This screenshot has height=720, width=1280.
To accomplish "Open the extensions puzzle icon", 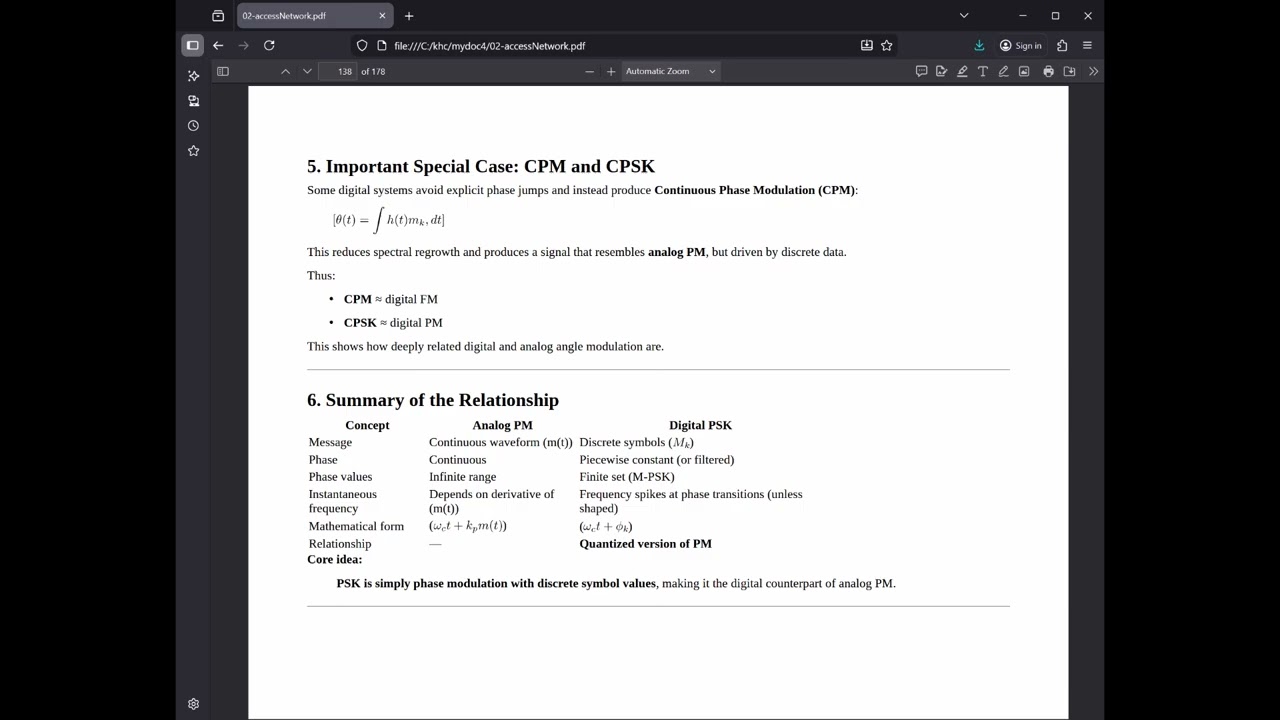I will pos(1062,45).
